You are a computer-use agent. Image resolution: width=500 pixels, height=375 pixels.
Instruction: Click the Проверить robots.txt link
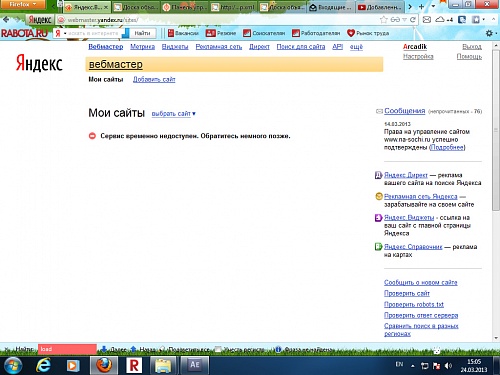coord(414,304)
